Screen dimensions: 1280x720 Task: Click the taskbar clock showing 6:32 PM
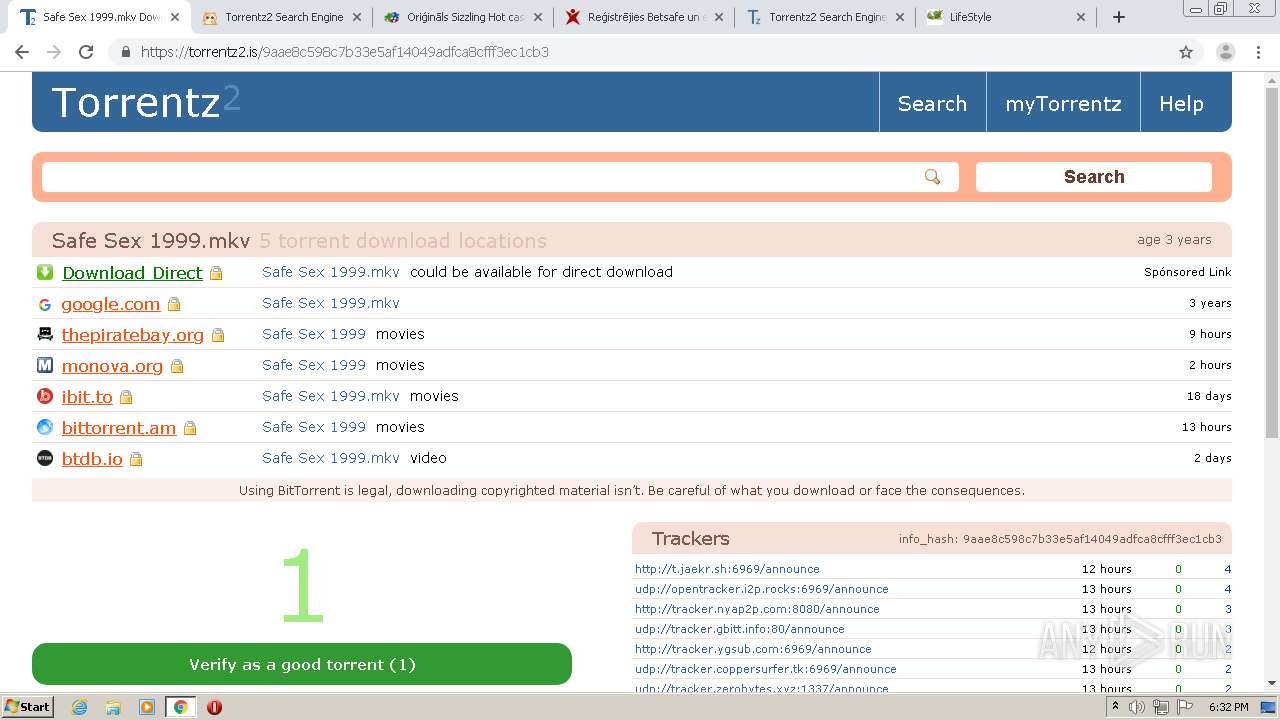tap(1228, 707)
